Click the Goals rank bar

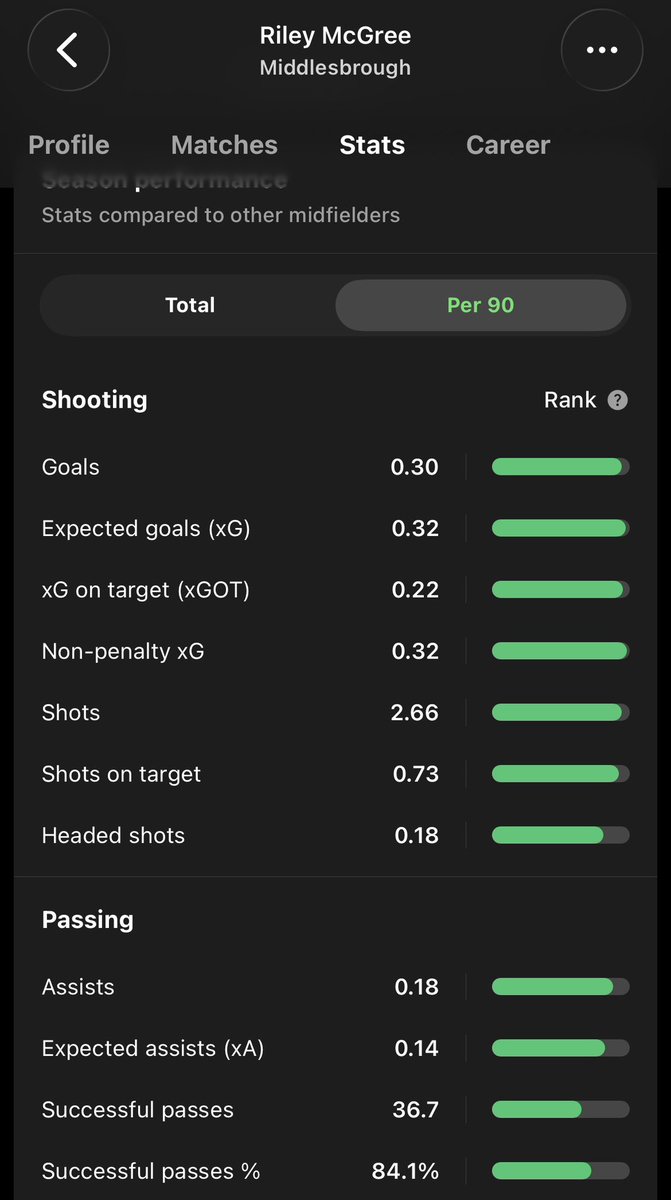pyautogui.click(x=561, y=467)
